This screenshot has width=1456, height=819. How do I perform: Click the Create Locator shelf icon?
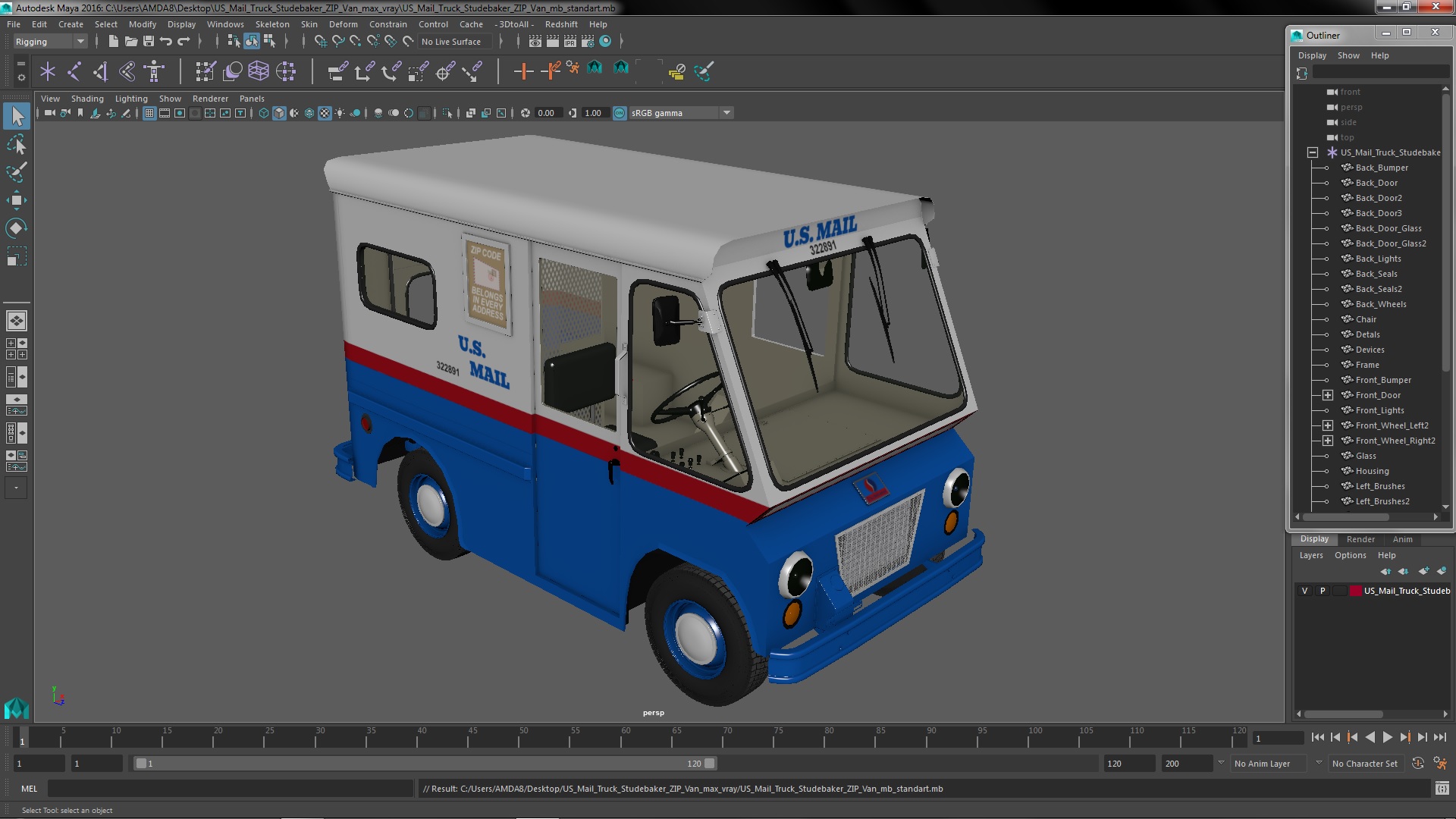coord(48,71)
